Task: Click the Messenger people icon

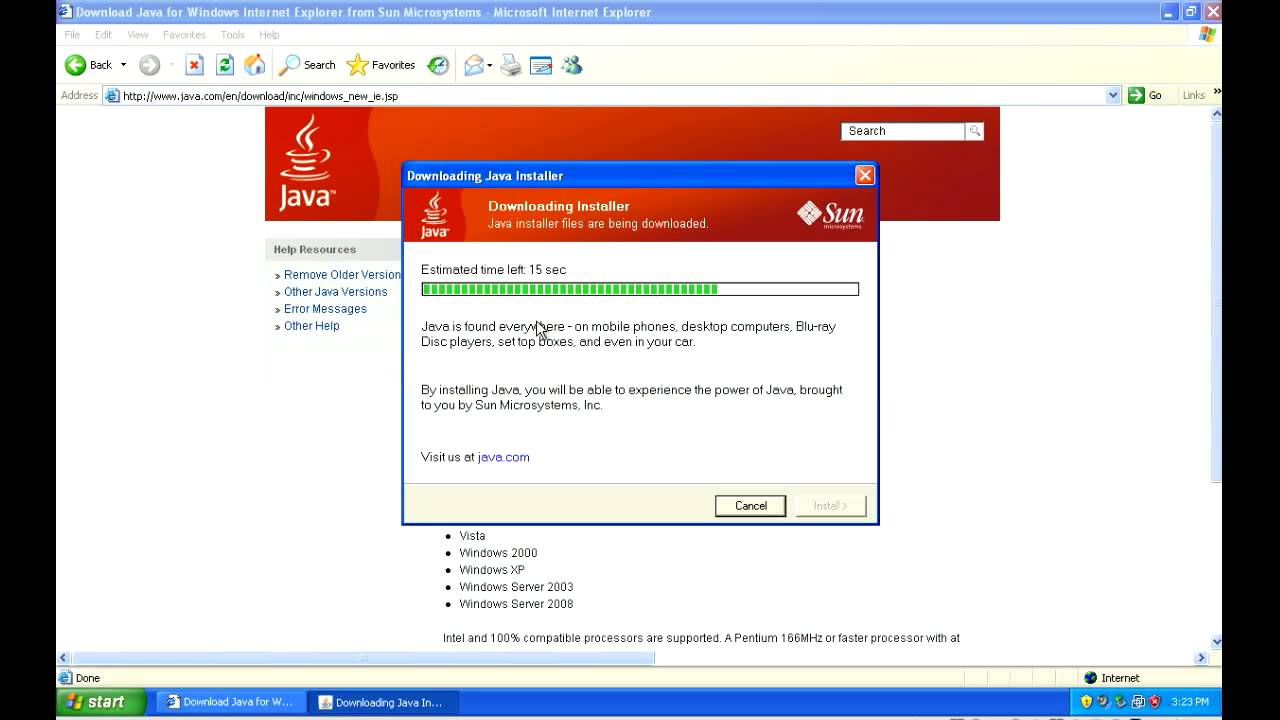Action: (572, 65)
